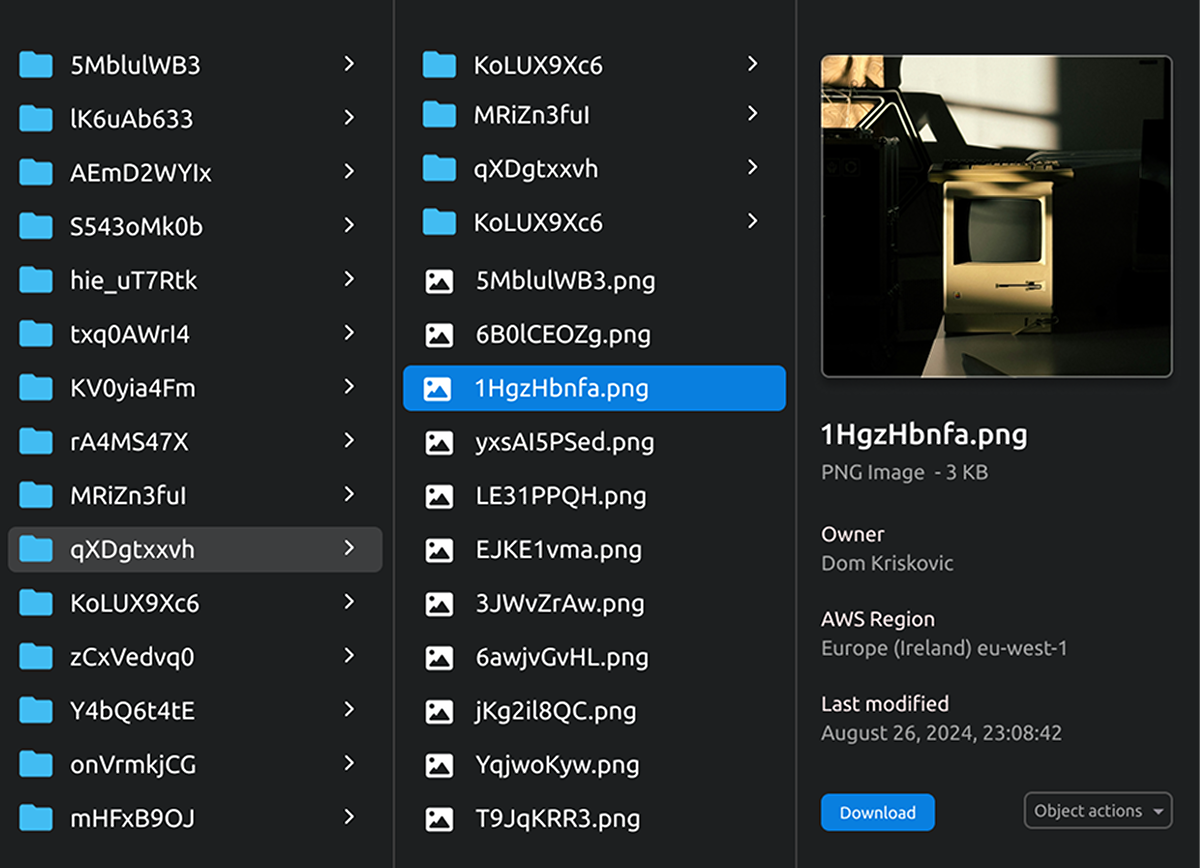The height and width of the screenshot is (868, 1200).
Task: Click 1HgzHbnfa.png heading in the details panel
Action: pos(924,435)
